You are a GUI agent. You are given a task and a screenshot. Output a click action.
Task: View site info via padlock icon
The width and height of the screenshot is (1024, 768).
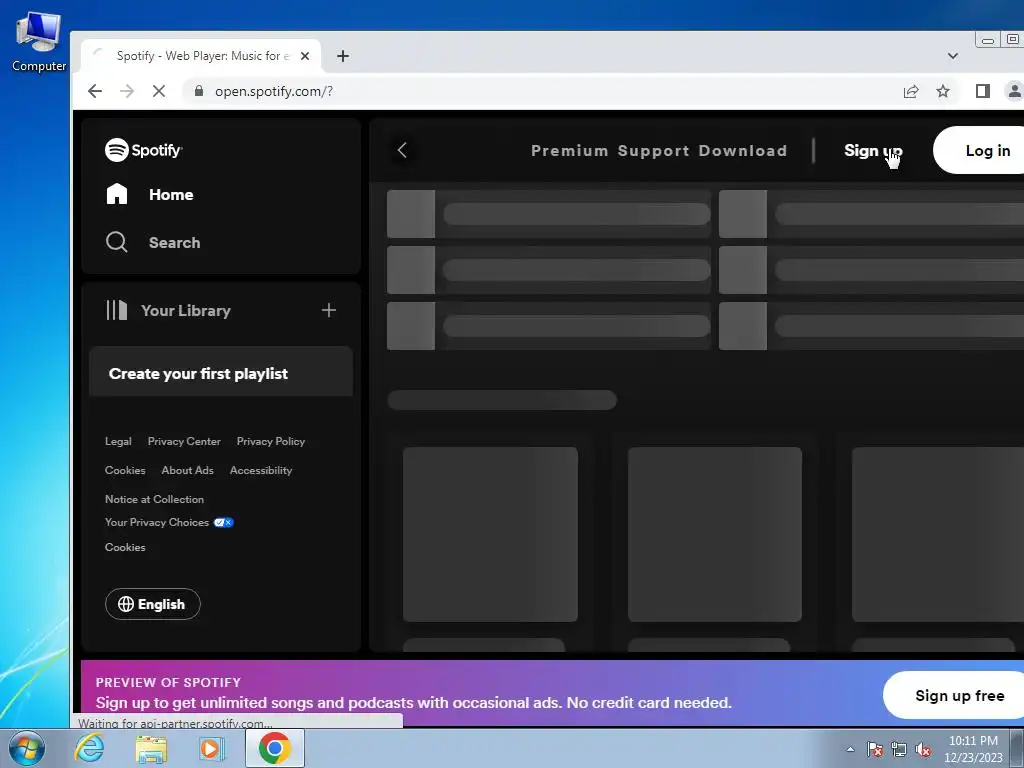pyautogui.click(x=199, y=91)
